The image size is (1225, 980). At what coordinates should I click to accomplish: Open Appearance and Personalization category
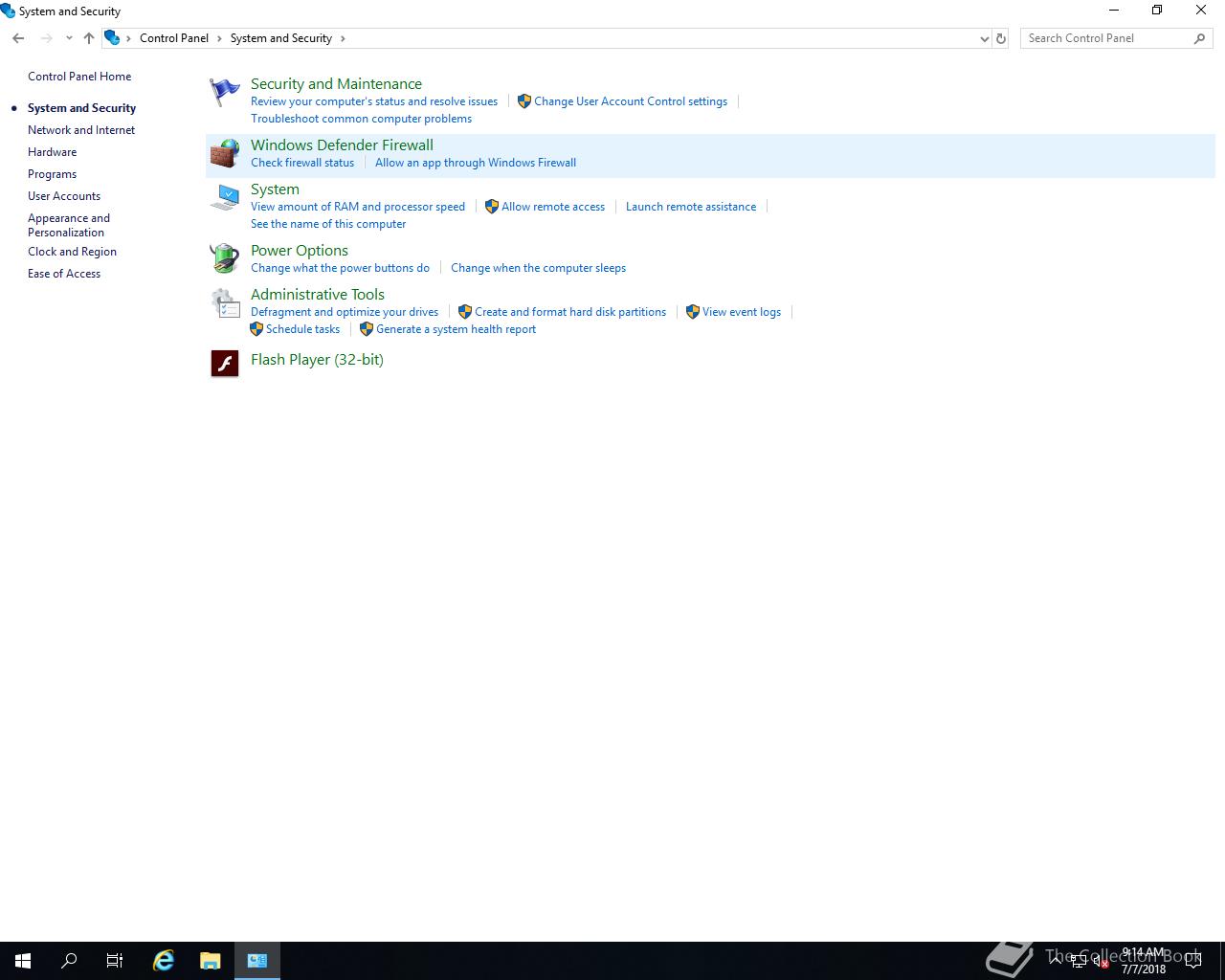pyautogui.click(x=69, y=225)
